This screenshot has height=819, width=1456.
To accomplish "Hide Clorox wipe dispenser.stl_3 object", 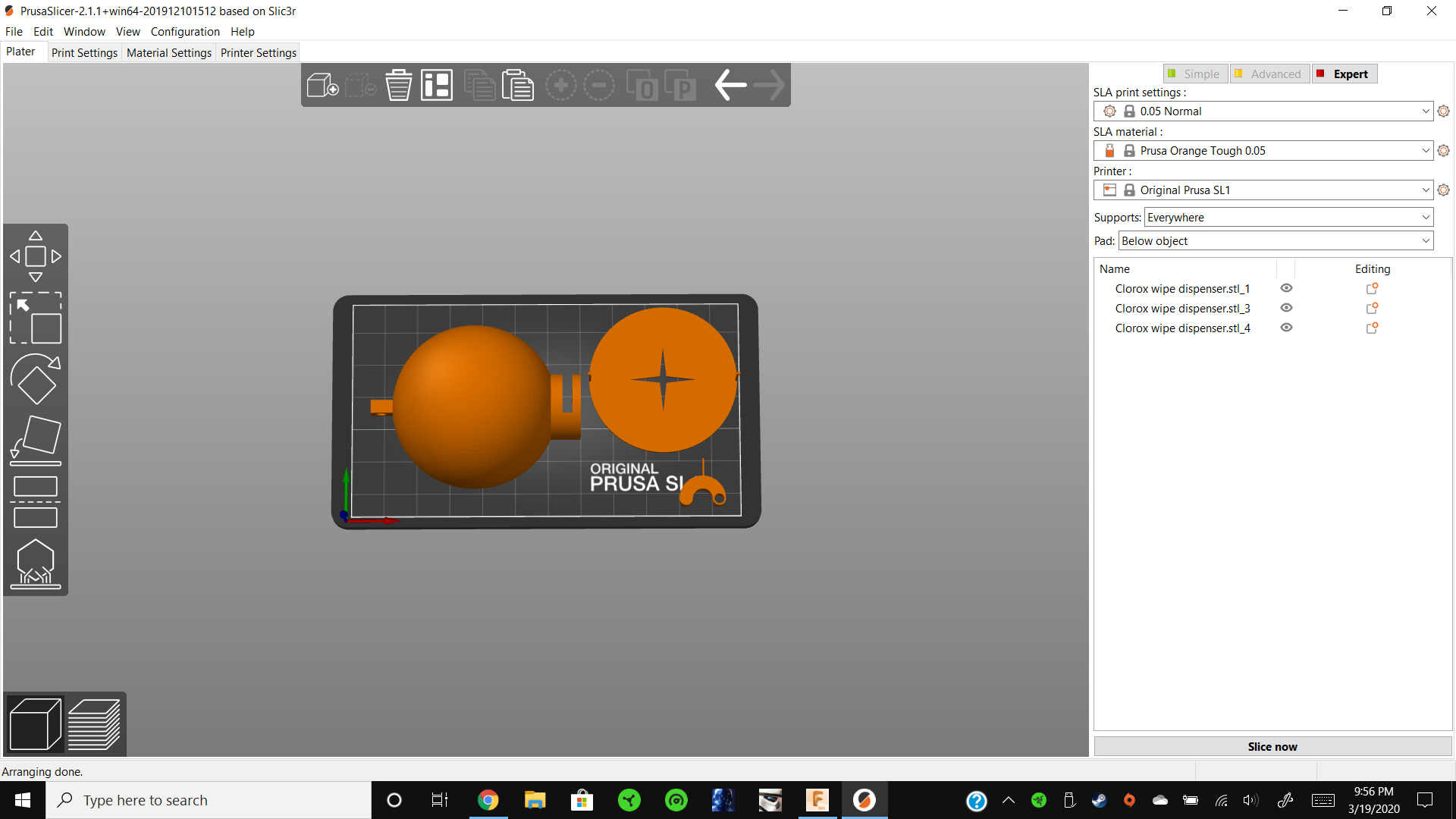I will (x=1286, y=308).
